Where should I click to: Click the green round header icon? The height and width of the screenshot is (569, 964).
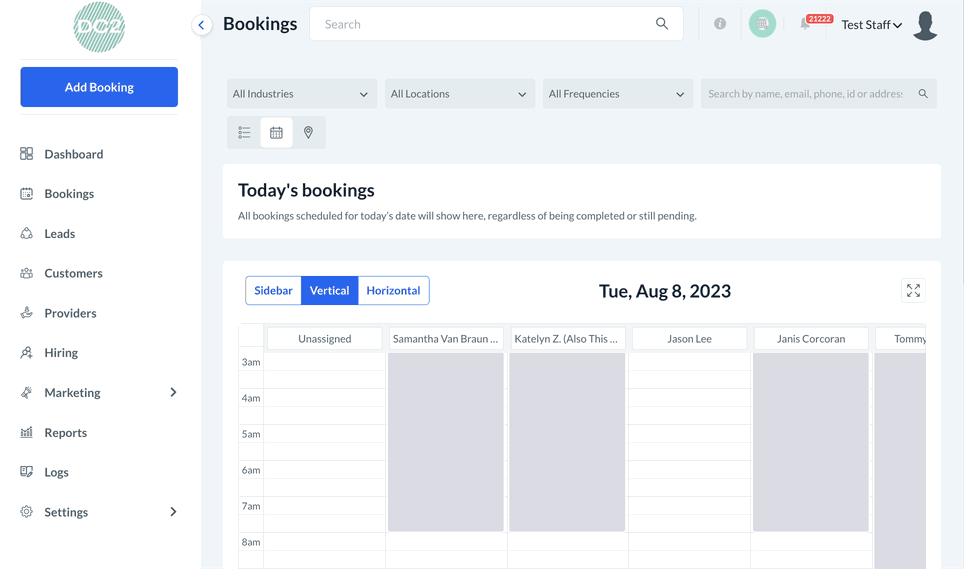pyautogui.click(x=762, y=24)
